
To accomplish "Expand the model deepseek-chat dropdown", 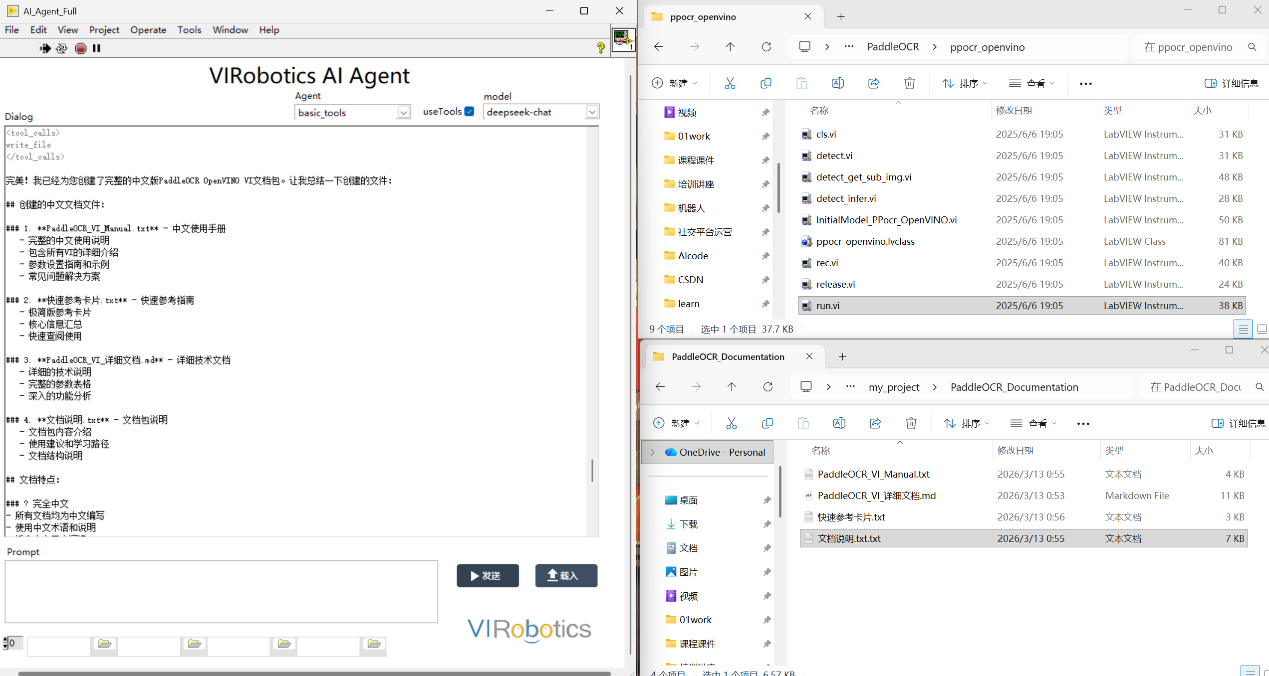I will coord(592,112).
